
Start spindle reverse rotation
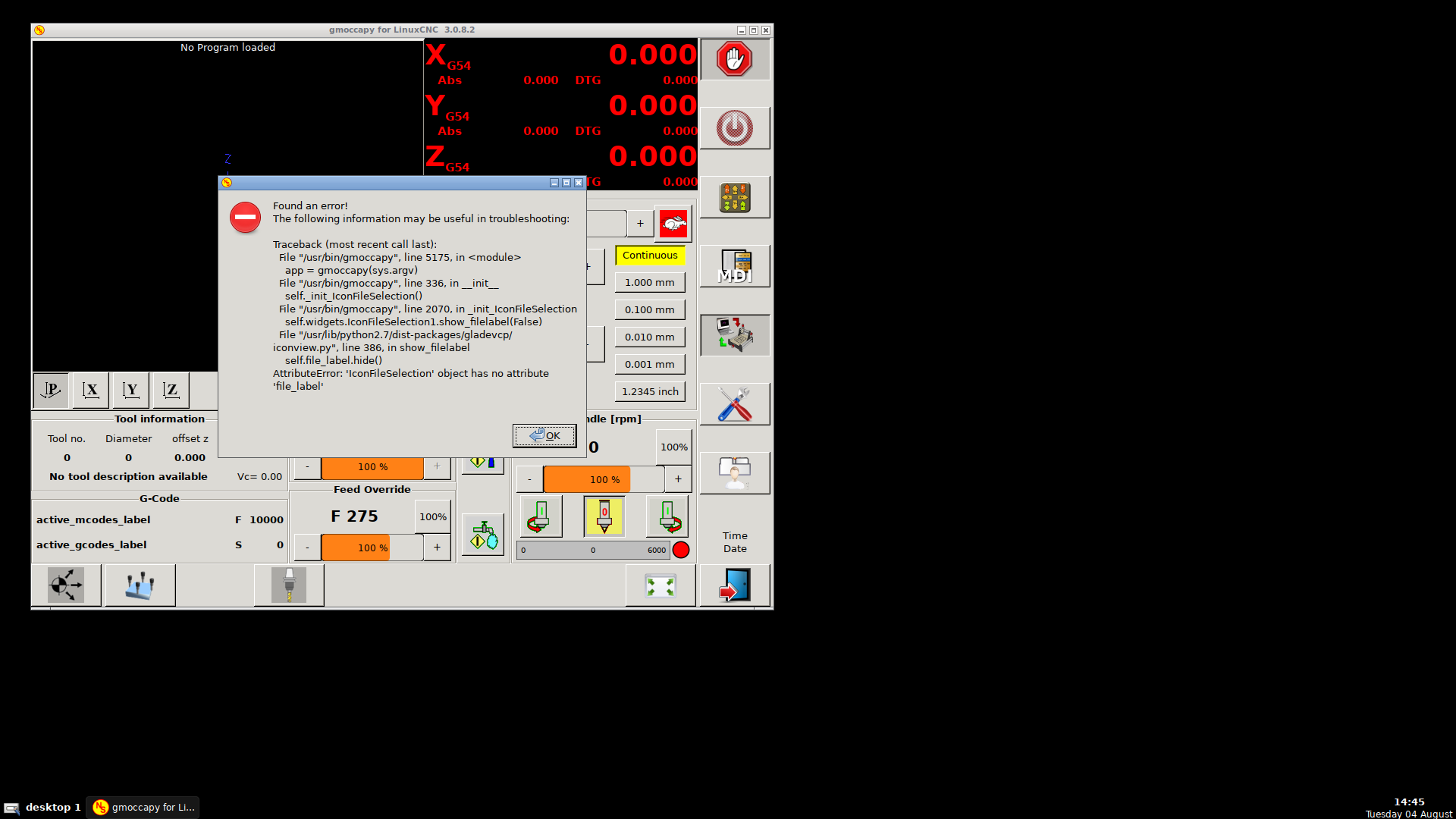(x=541, y=516)
